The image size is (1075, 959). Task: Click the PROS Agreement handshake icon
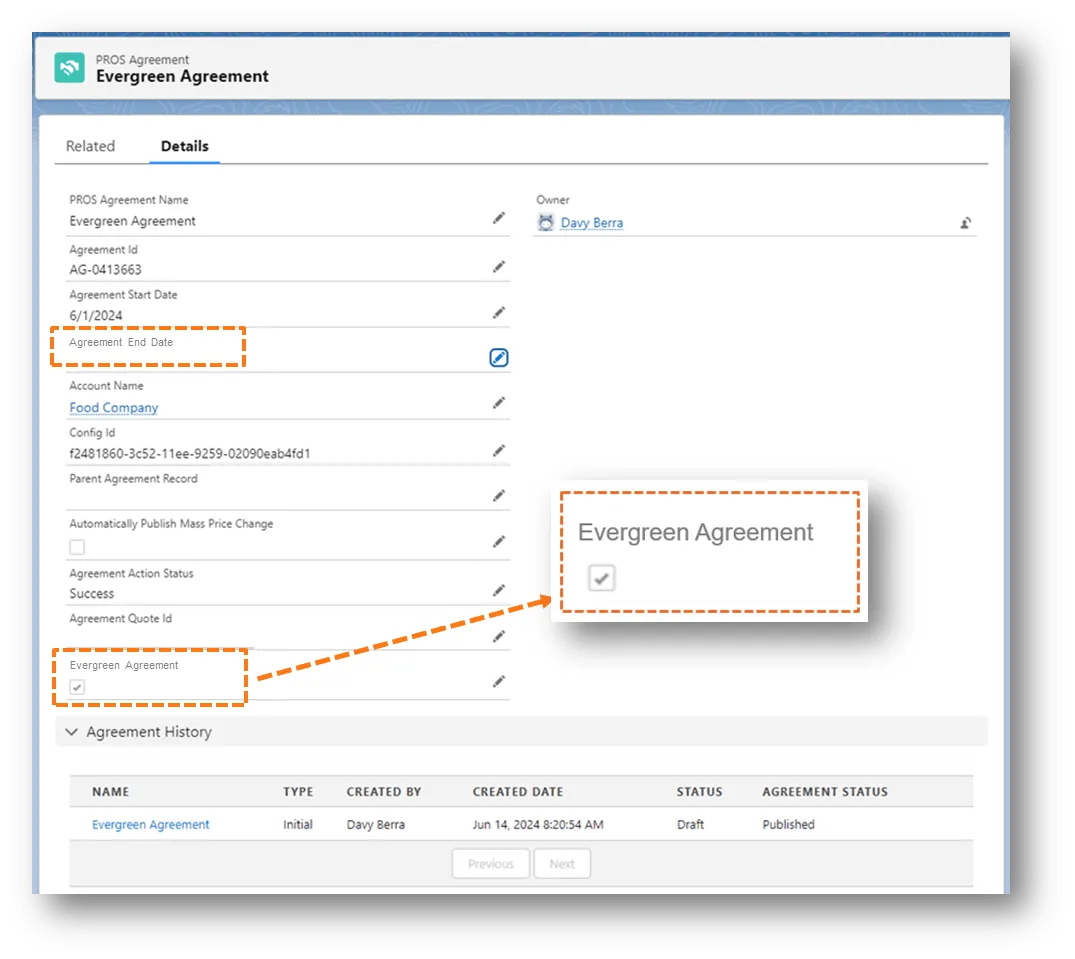69,68
